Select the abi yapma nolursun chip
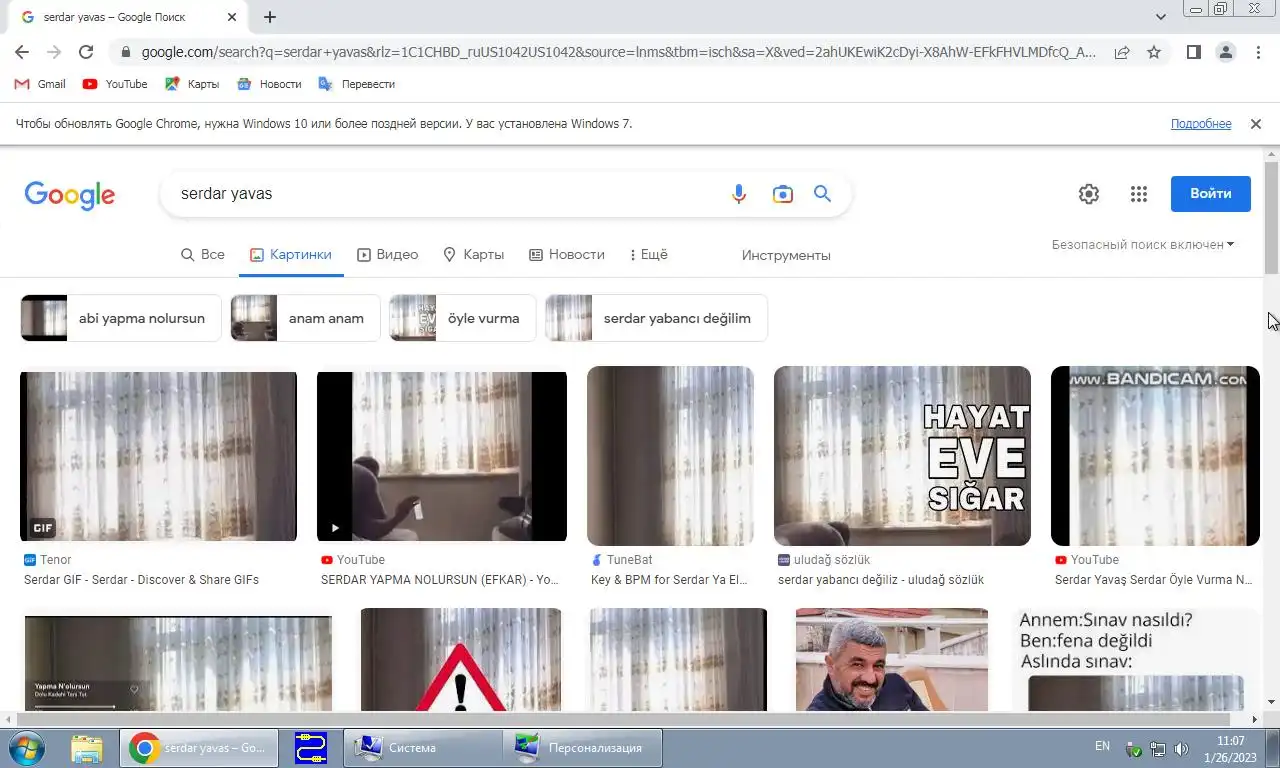 click(x=121, y=318)
